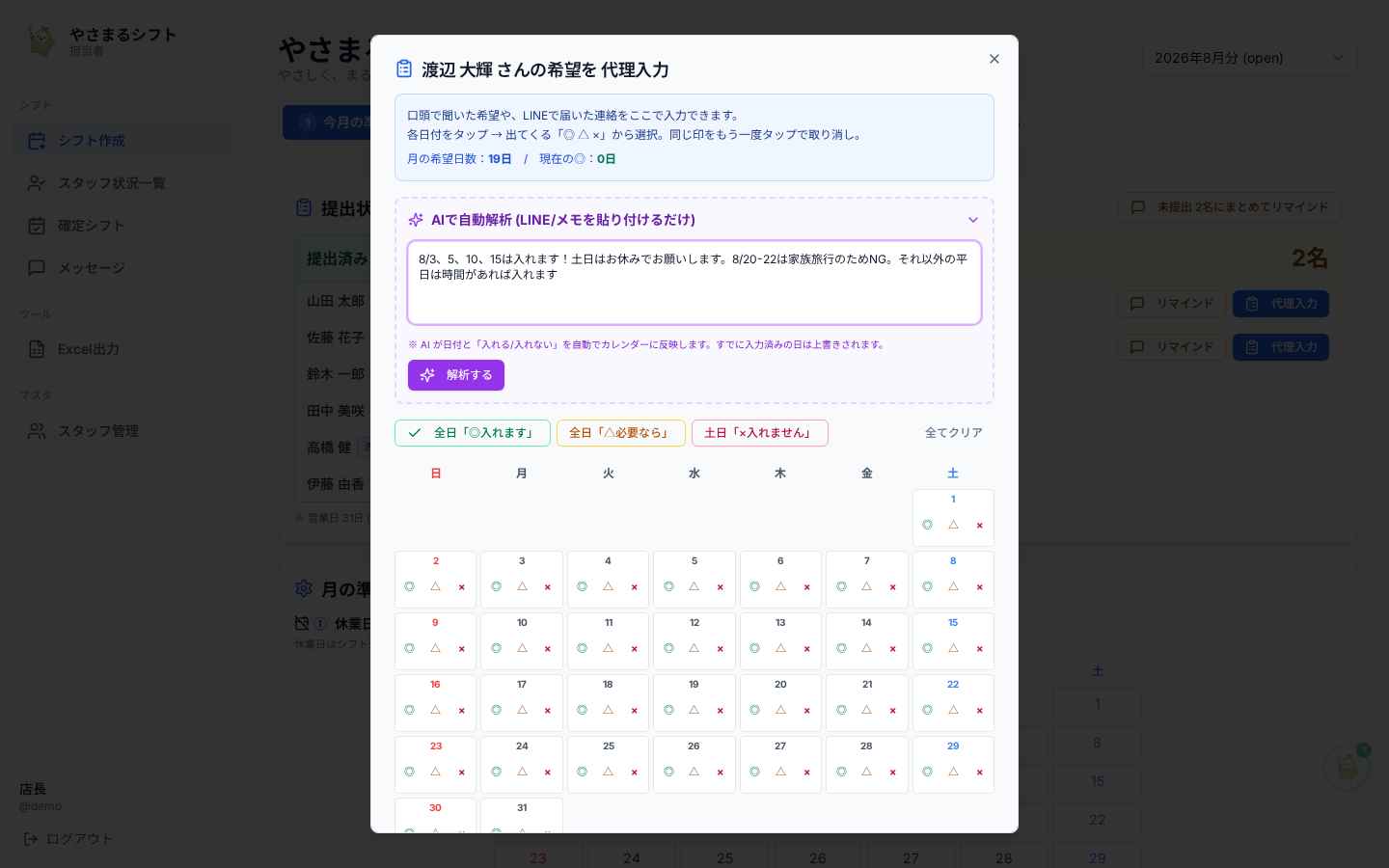This screenshot has width=1389, height=868.
Task: Click the 日 column header in modal
Action: [435, 474]
